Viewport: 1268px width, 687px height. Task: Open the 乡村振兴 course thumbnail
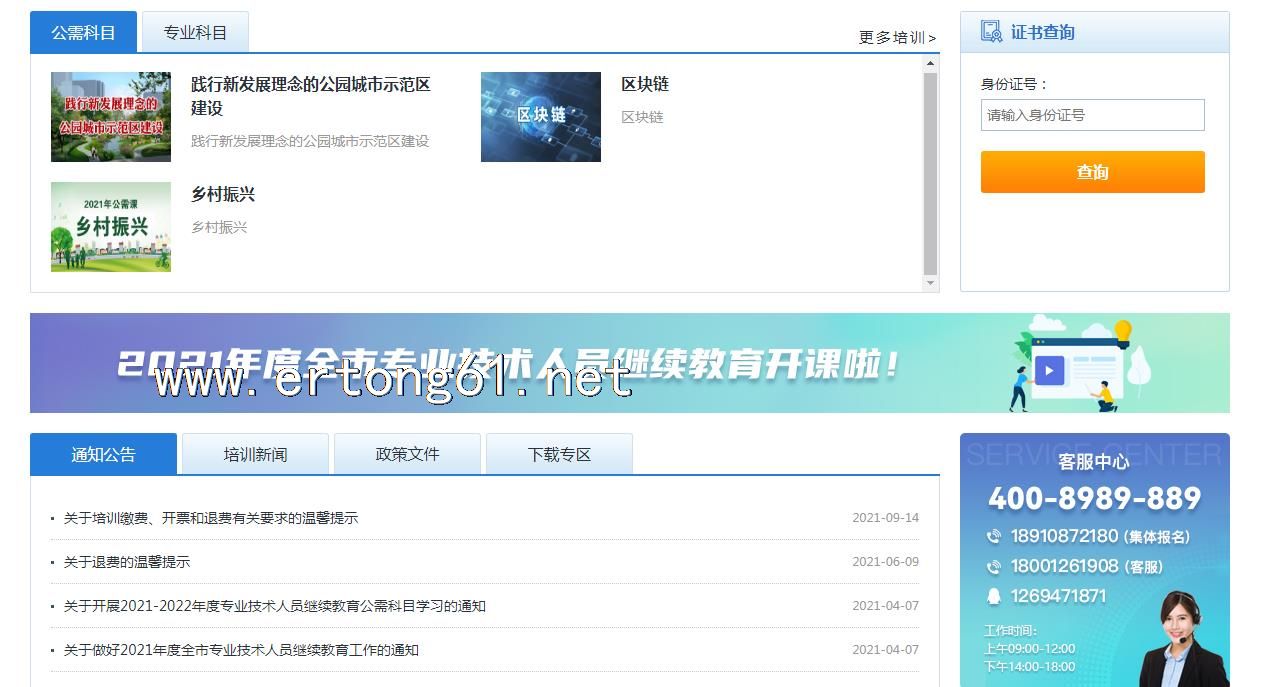pyautogui.click(x=111, y=227)
